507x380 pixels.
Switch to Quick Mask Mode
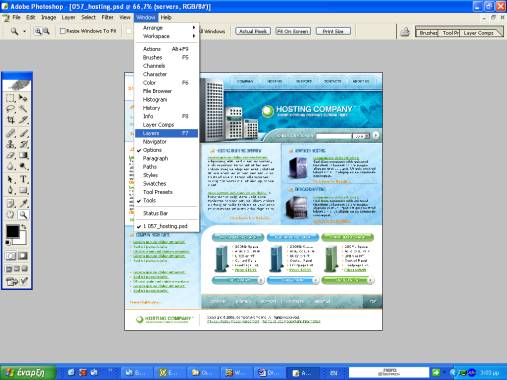tap(23, 256)
